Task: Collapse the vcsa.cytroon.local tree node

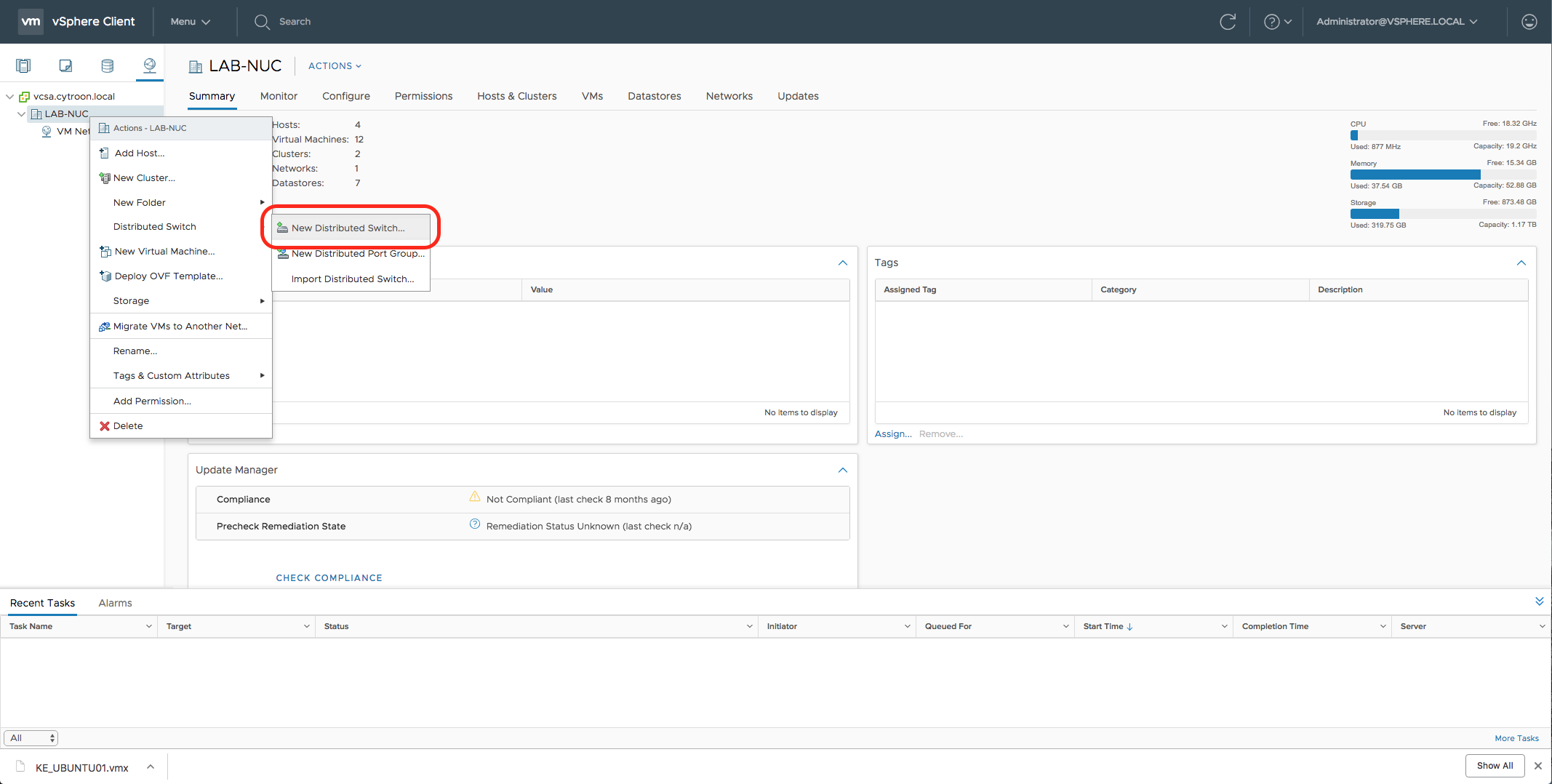Action: (9, 96)
